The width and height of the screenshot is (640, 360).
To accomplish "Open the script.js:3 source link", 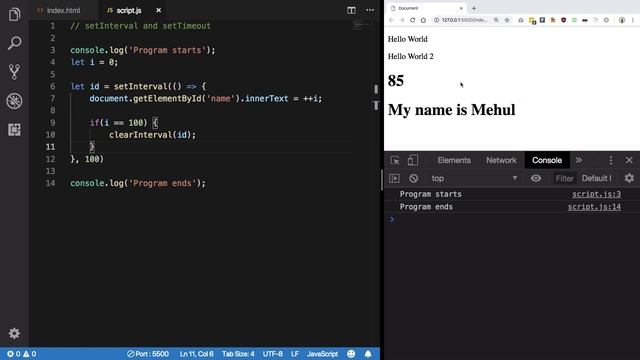I will 596,194.
